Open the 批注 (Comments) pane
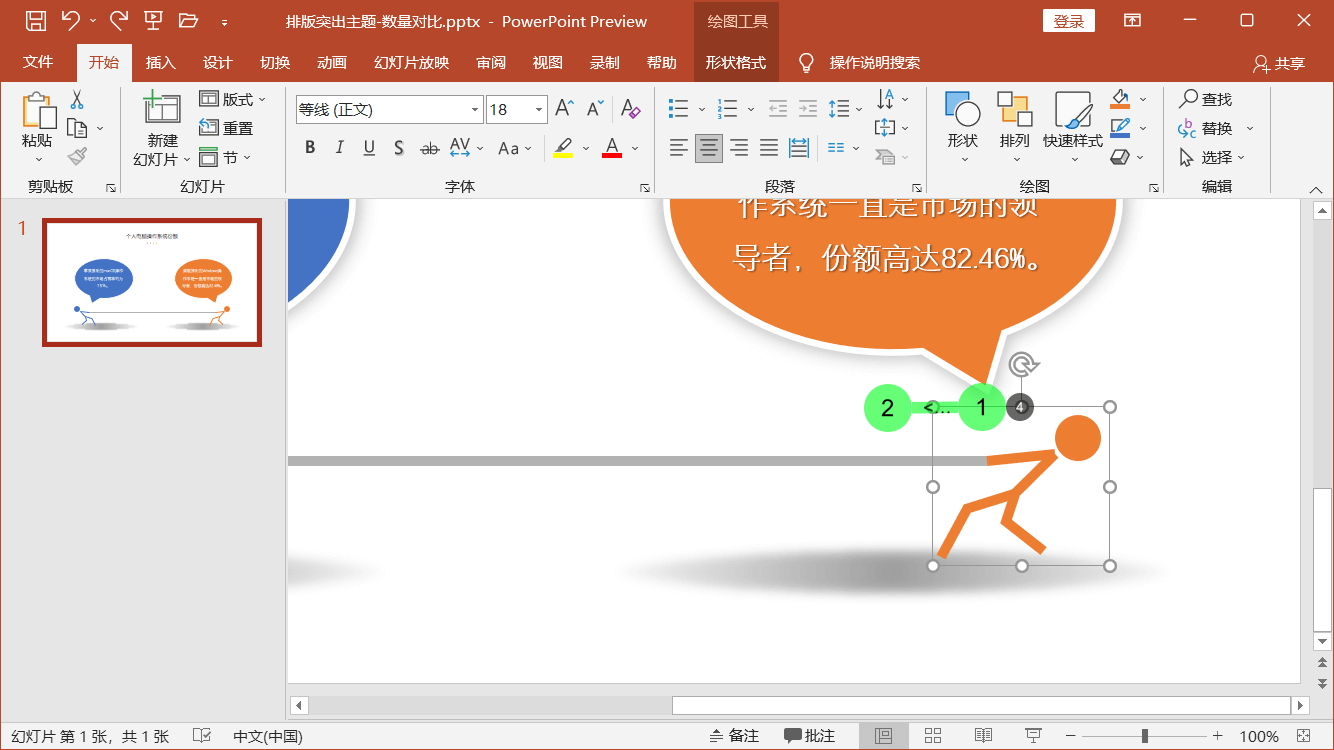 [x=810, y=735]
